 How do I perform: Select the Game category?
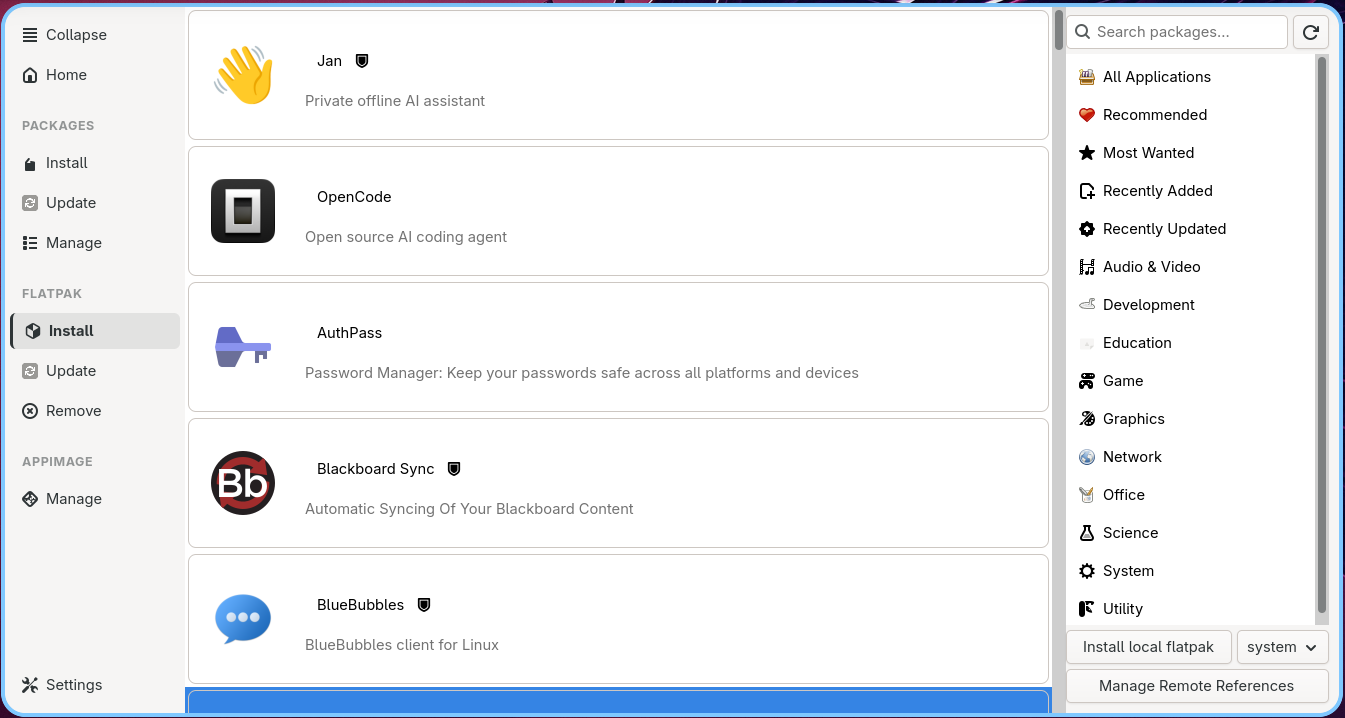tap(1190, 381)
